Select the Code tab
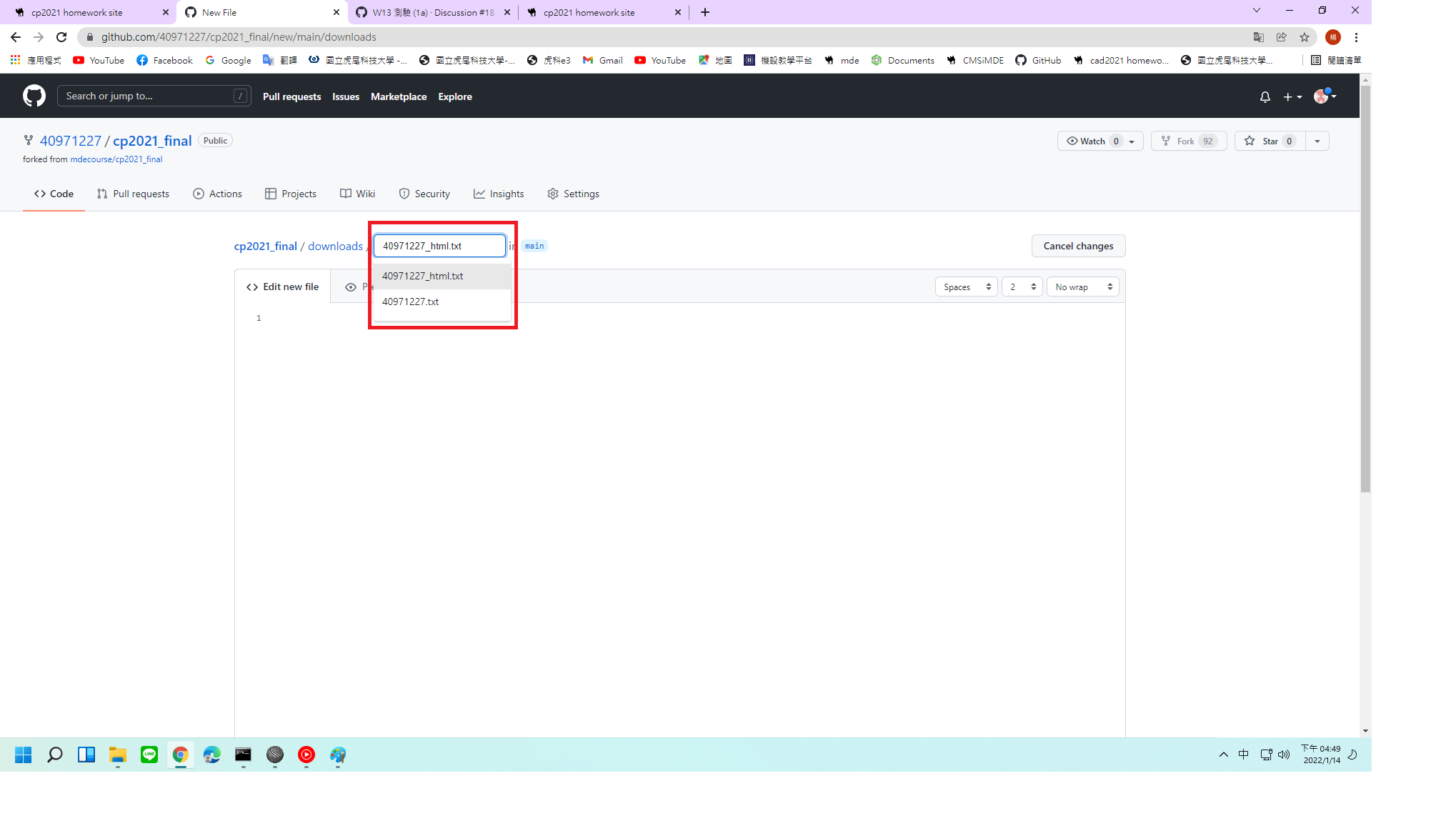Screen dimensions: 1456x826 (54, 194)
